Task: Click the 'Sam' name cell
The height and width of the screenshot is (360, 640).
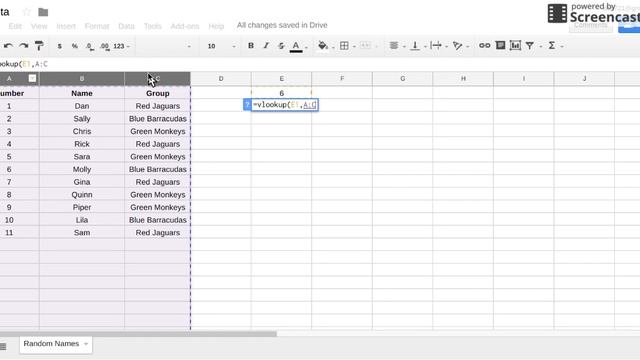Action: pos(82,233)
